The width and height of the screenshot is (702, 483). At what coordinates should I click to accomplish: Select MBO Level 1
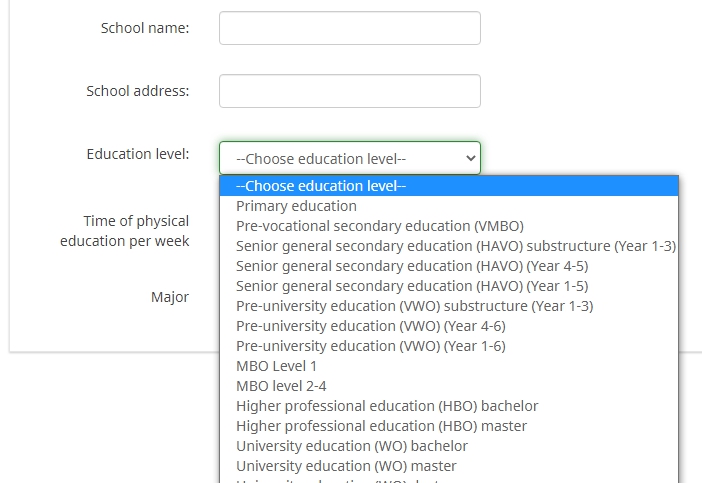[276, 366]
